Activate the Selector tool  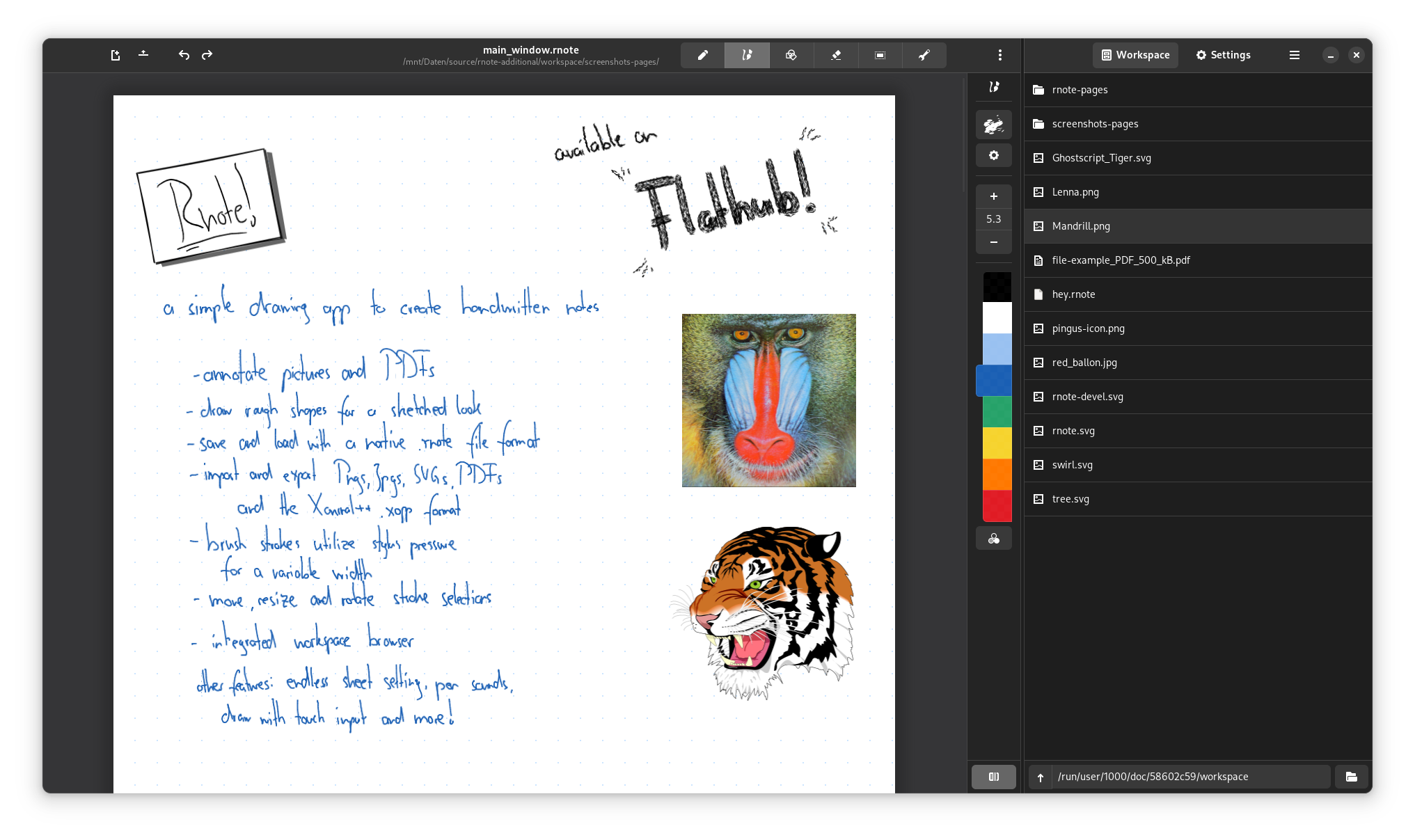pyautogui.click(x=880, y=55)
